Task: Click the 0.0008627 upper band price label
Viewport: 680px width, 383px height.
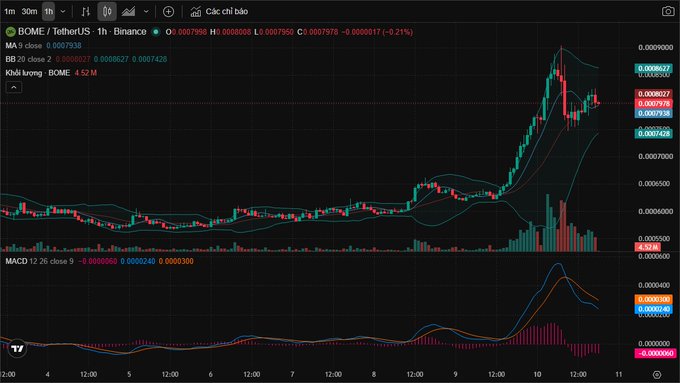Action: 654,68
